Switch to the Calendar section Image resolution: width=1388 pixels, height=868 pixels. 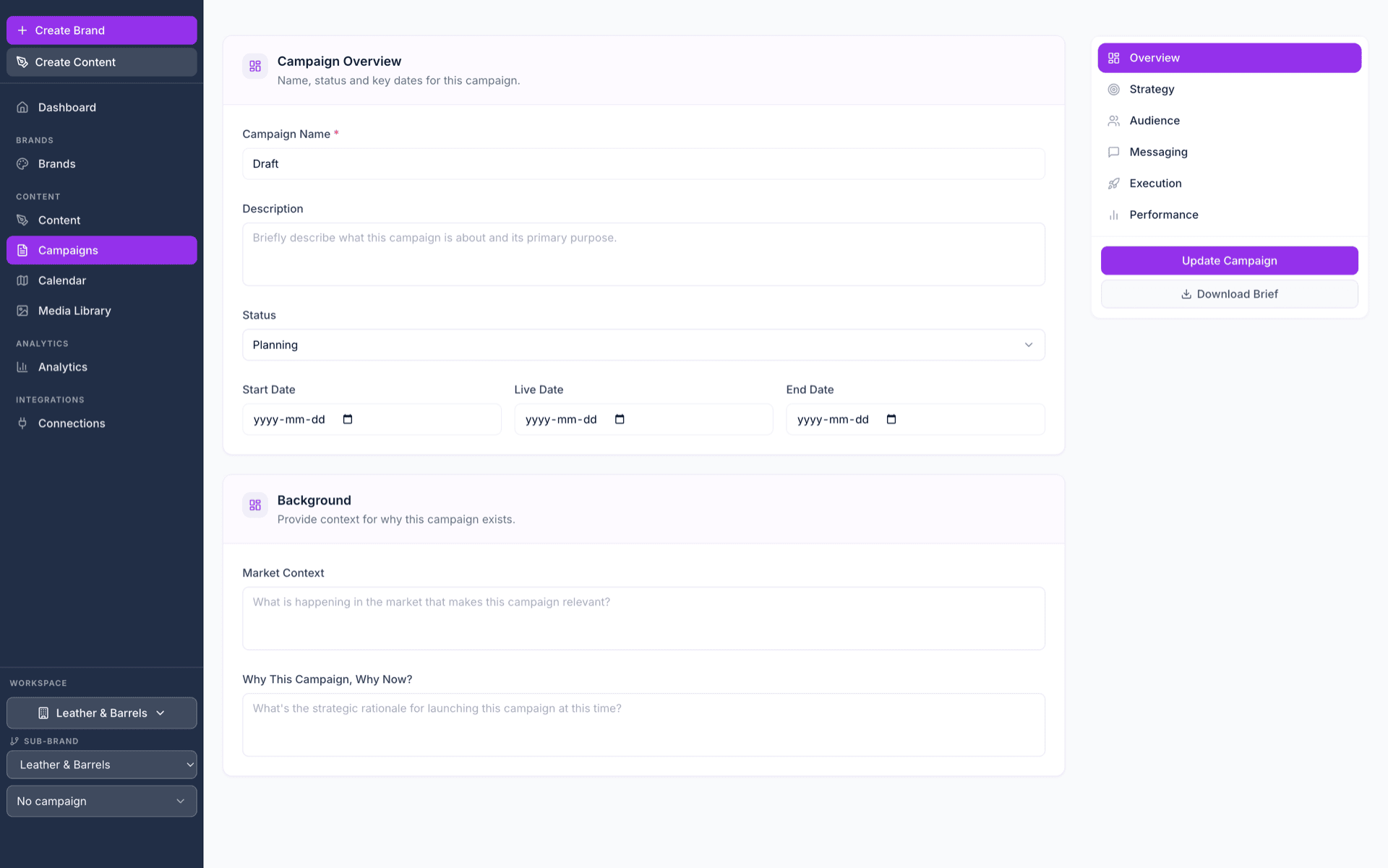(x=62, y=280)
